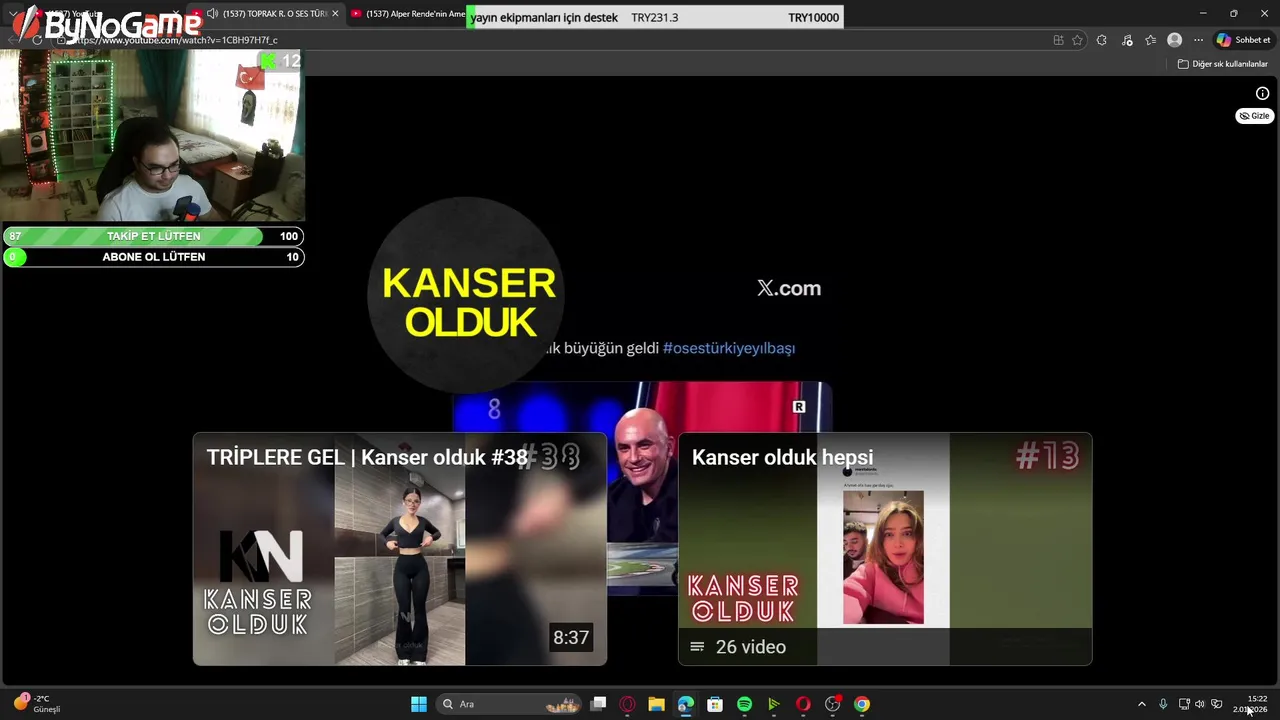Click the 26 video playlist label

[x=738, y=647]
